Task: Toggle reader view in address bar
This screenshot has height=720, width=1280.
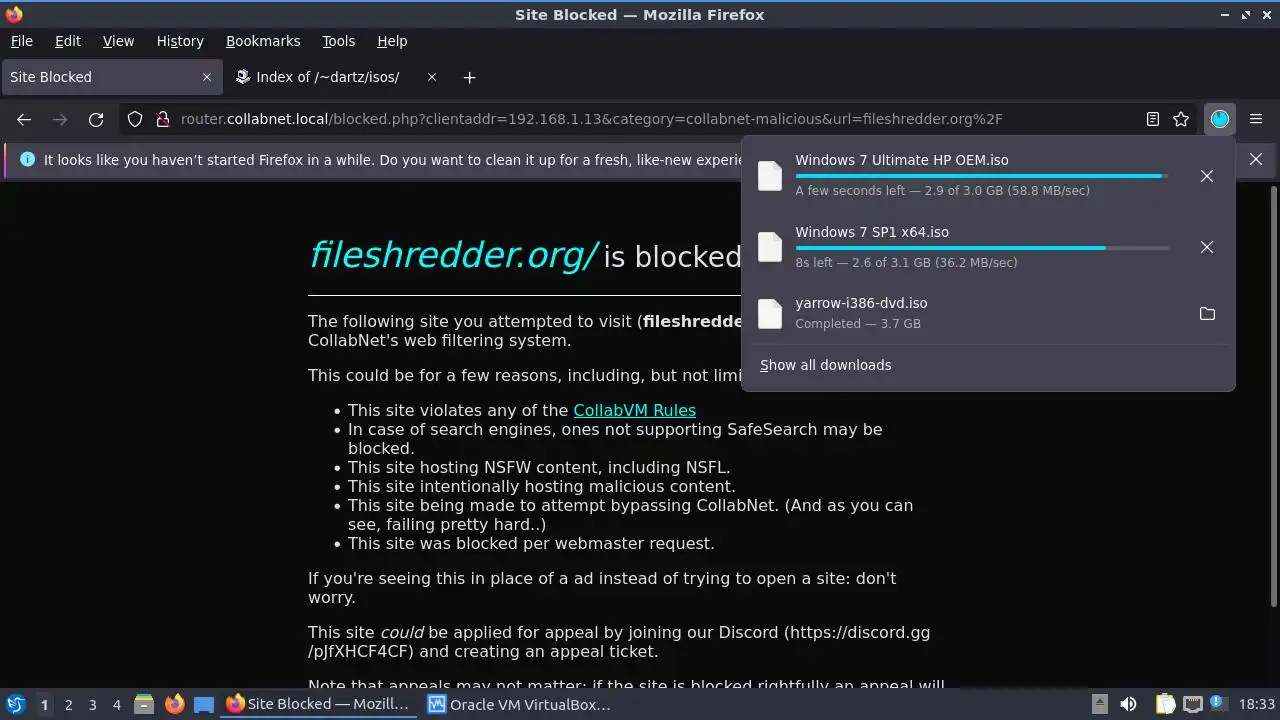Action: coord(1153,119)
